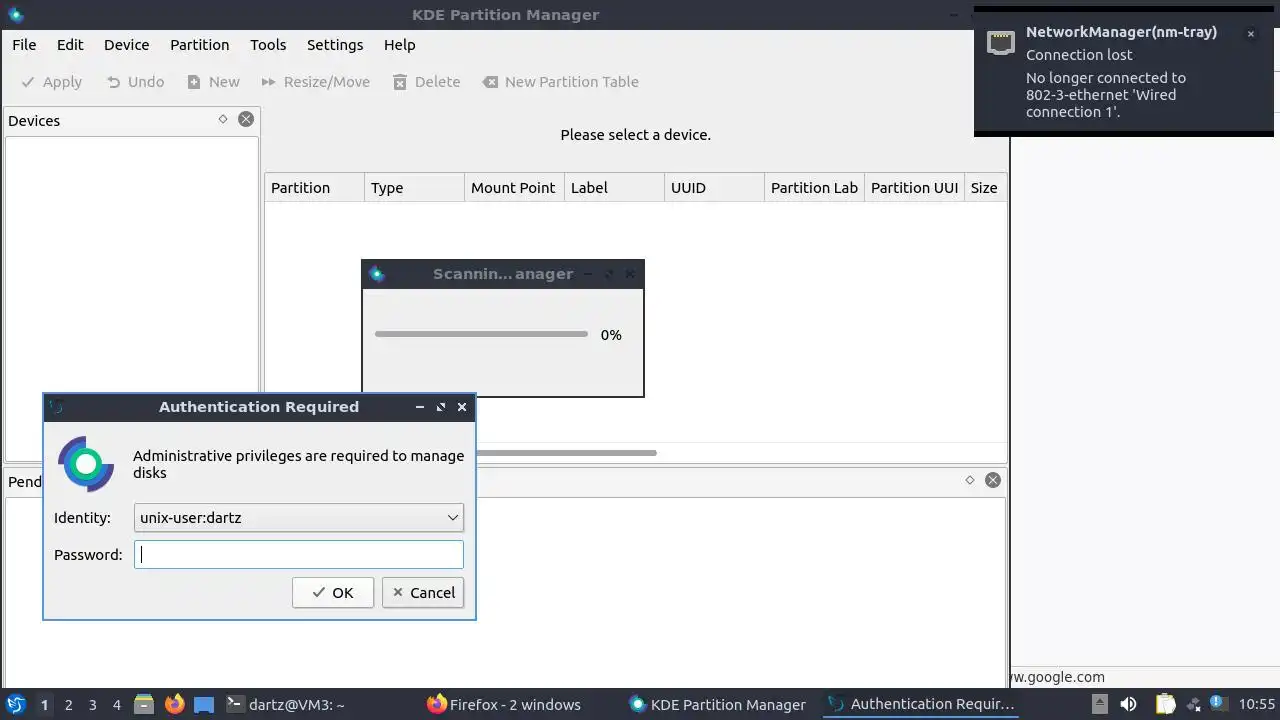Click New Partition Table toolbar button
Image resolution: width=1280 pixels, height=720 pixels.
(560, 82)
